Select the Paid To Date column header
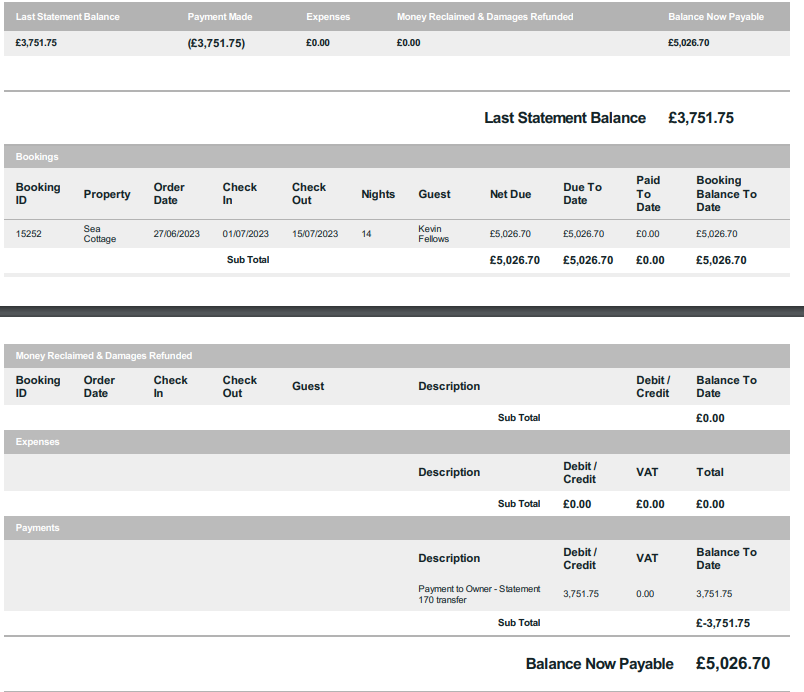The image size is (804, 692). [648, 194]
